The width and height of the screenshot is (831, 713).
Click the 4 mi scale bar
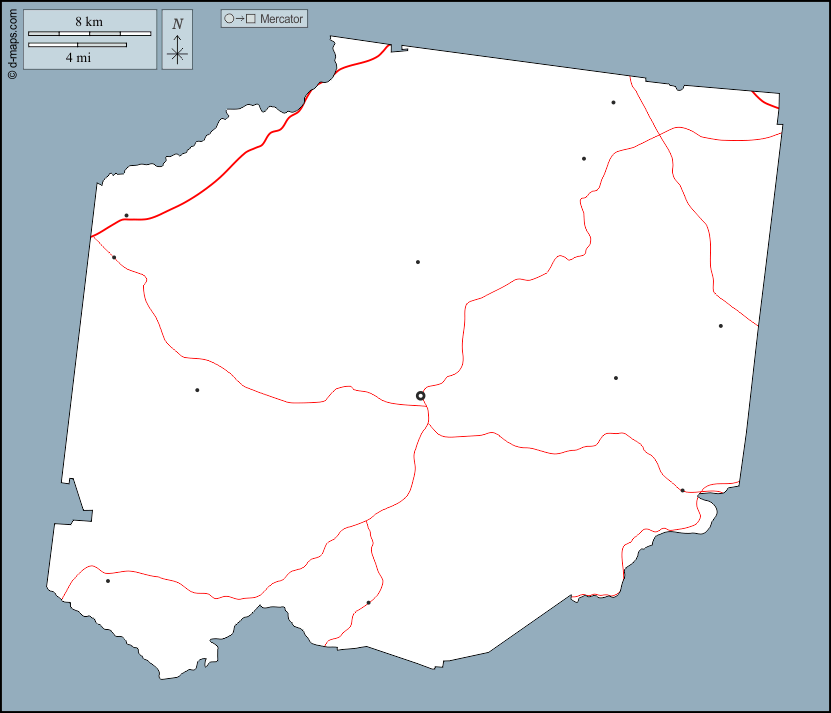[77, 45]
